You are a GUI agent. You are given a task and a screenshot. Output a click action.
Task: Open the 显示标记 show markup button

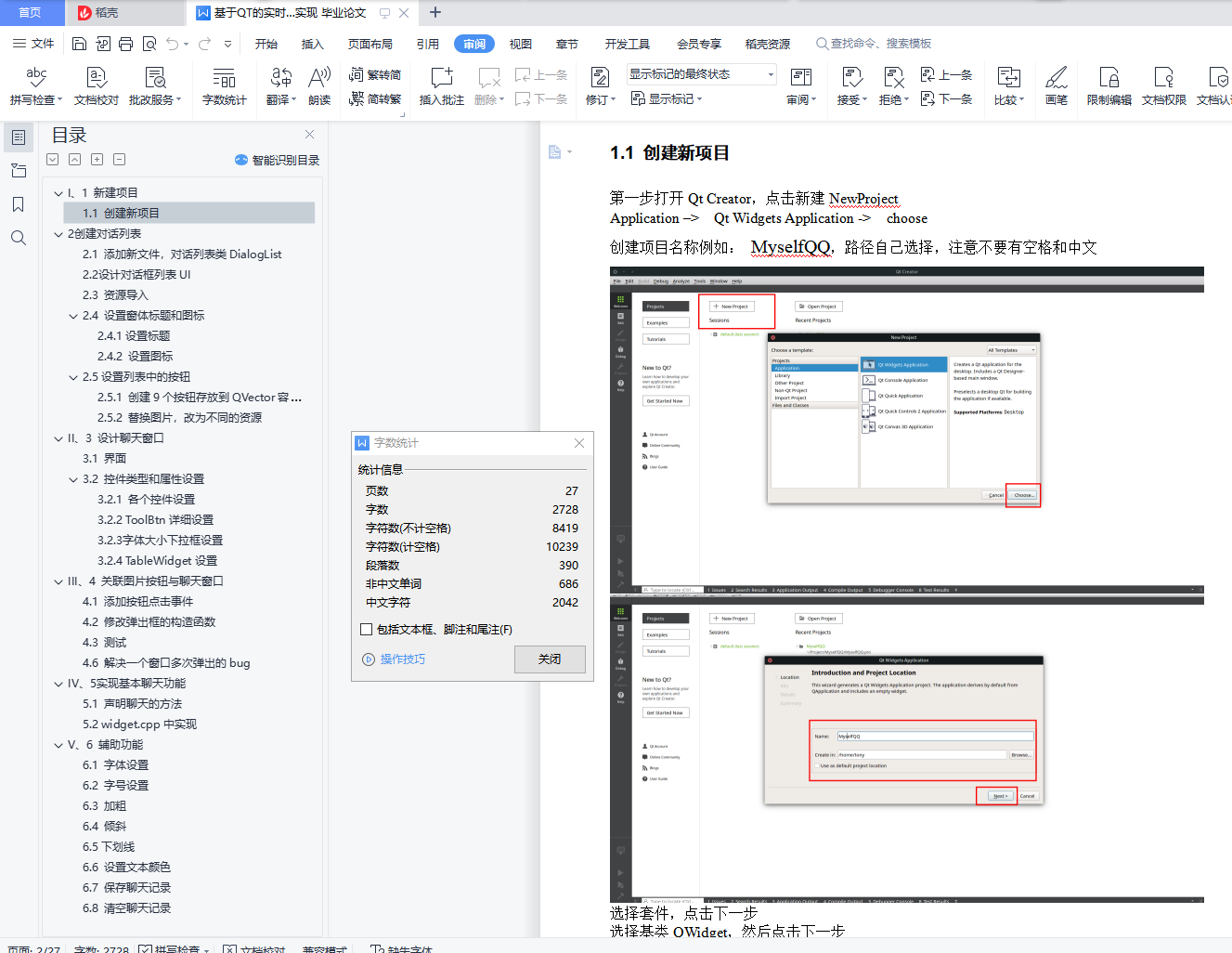click(x=666, y=98)
